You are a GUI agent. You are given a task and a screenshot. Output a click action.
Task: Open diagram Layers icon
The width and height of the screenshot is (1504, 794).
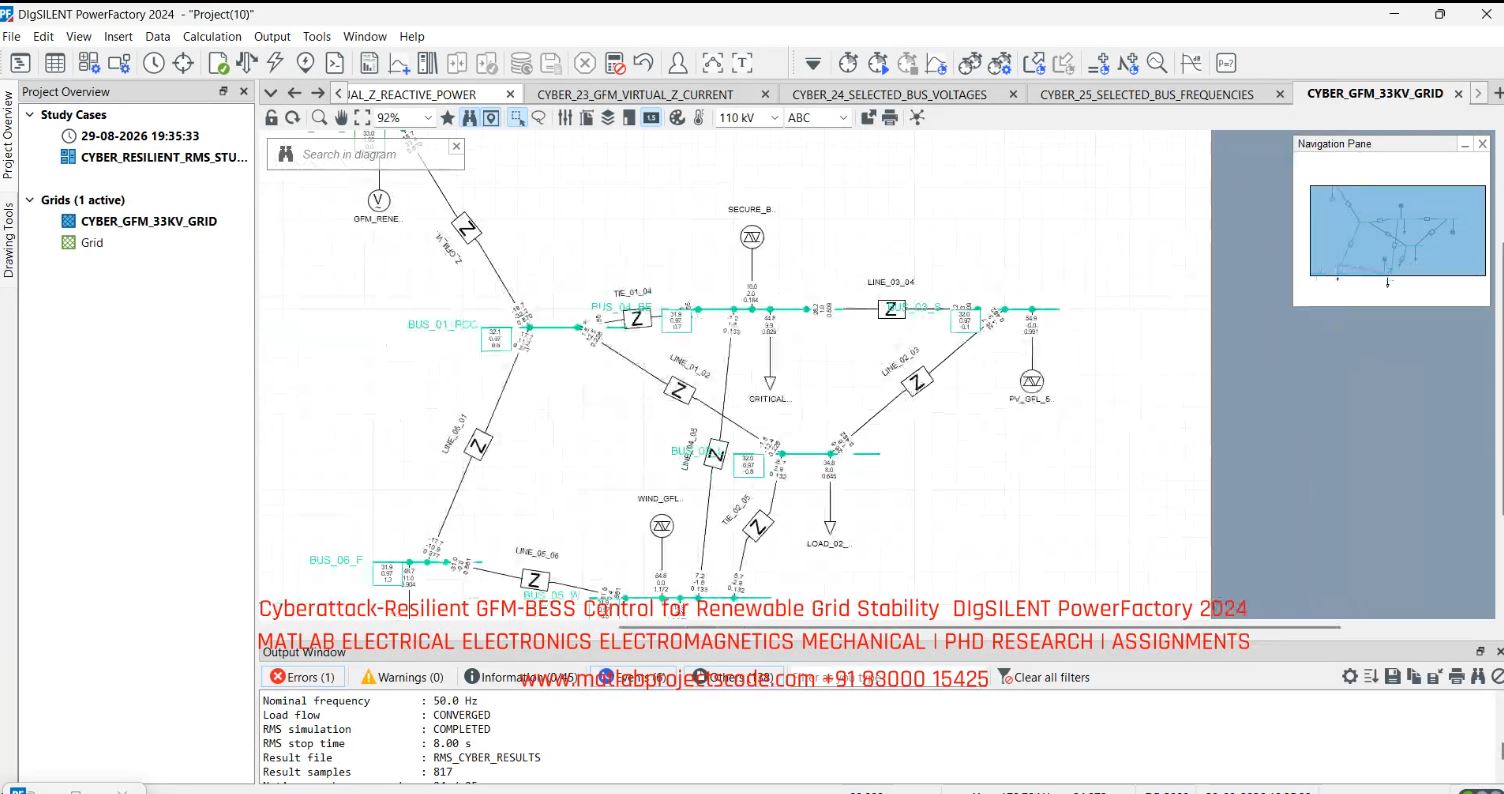[608, 118]
